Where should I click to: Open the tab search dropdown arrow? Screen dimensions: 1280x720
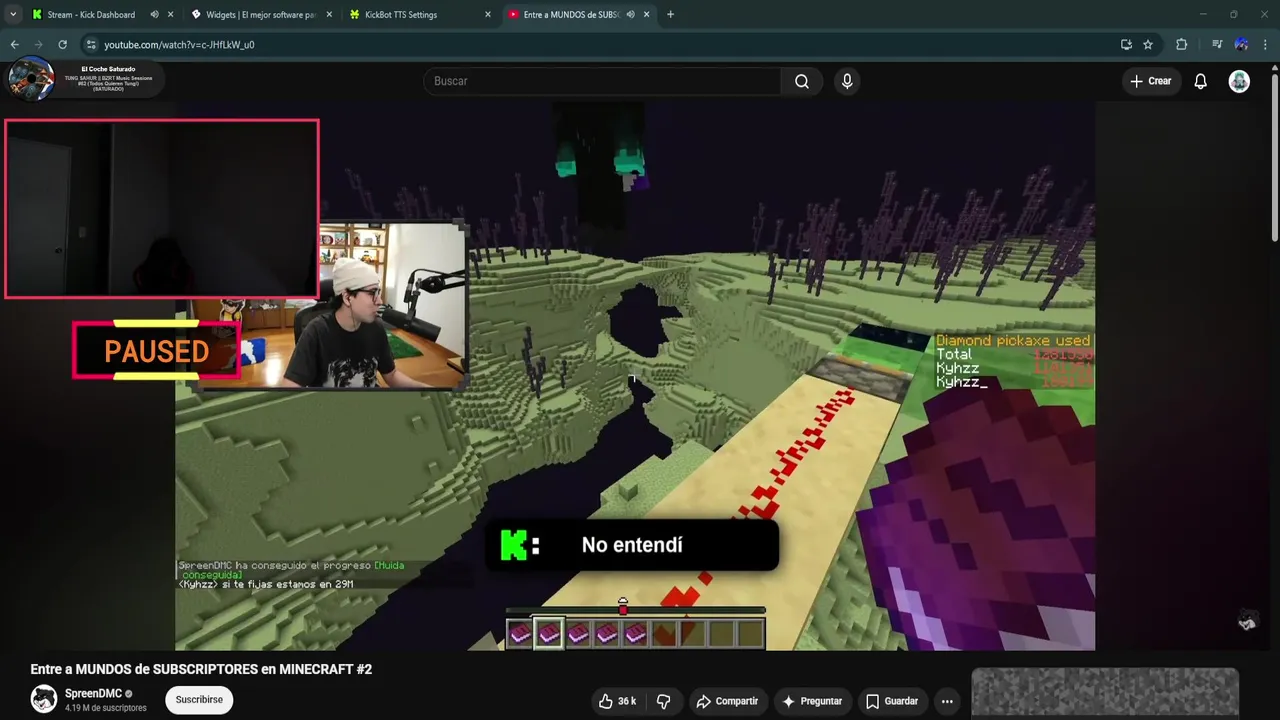pos(13,14)
